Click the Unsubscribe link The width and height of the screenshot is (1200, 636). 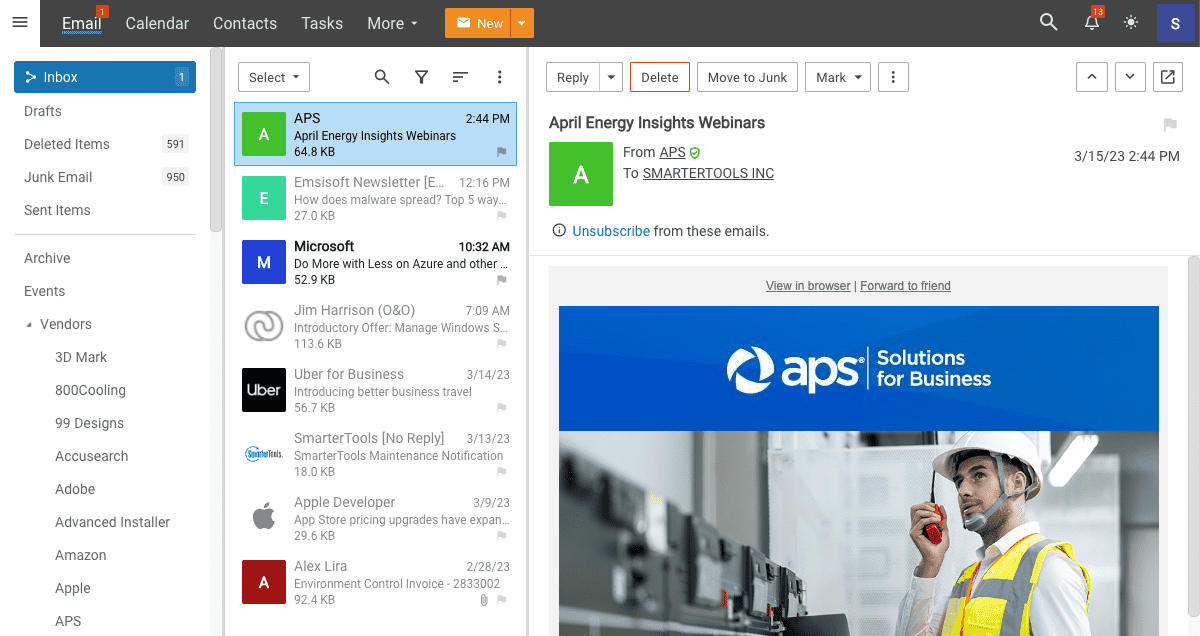611,231
